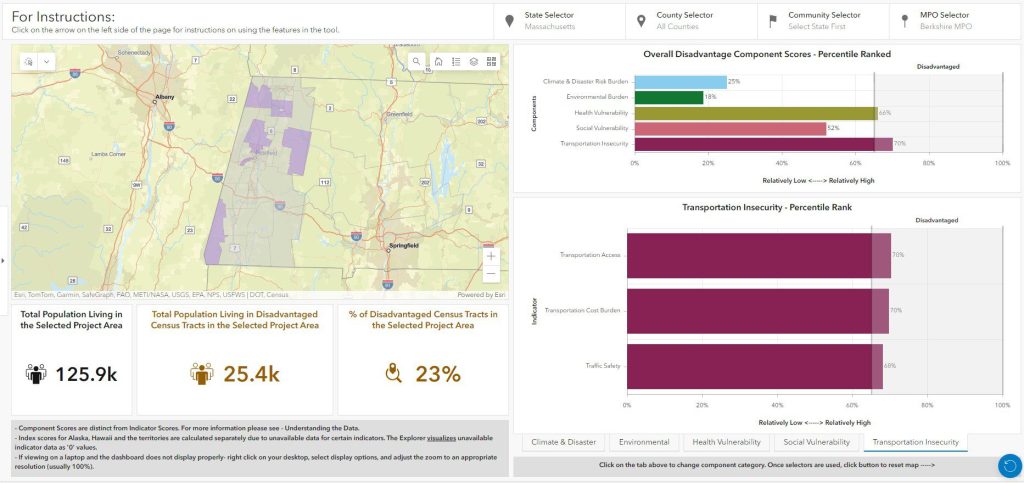Switch to the Environmental tab

pos(644,442)
